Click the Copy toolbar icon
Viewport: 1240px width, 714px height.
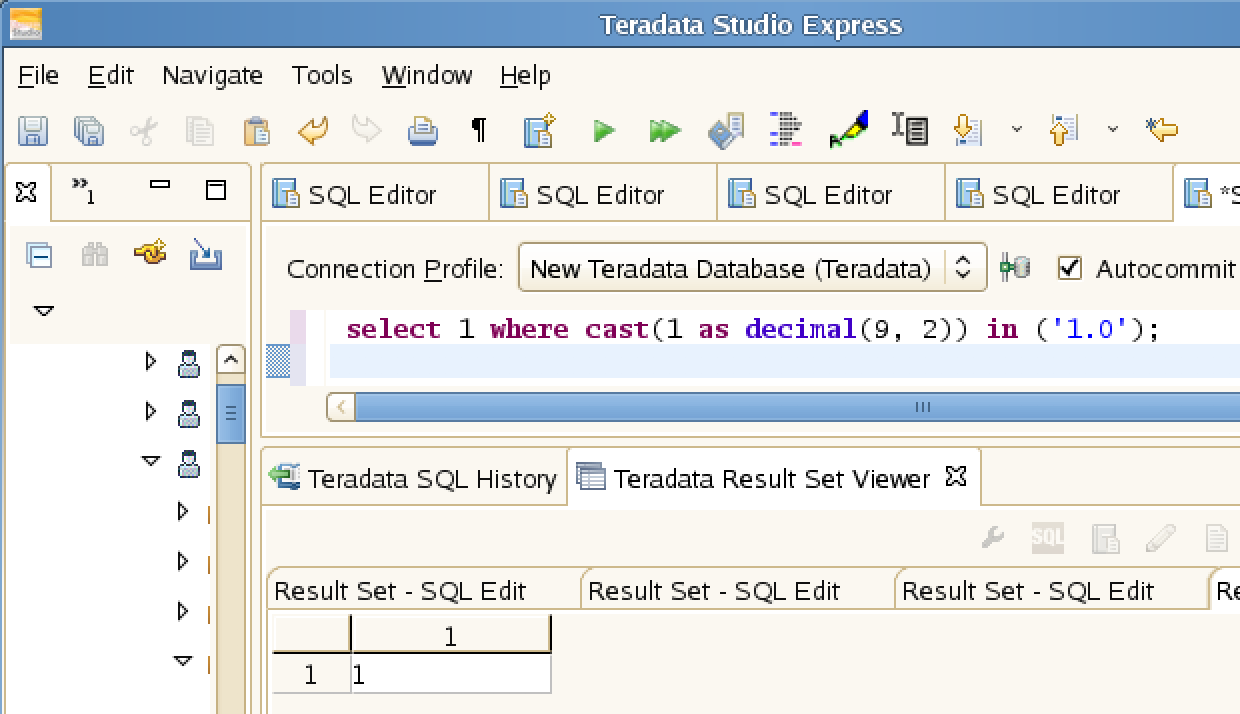click(x=201, y=130)
